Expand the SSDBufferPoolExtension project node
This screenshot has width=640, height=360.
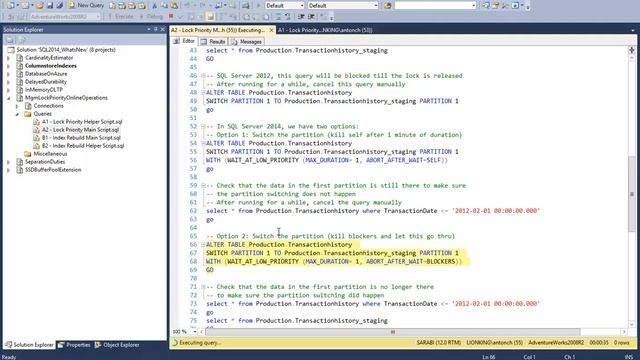pyautogui.click(x=9, y=170)
